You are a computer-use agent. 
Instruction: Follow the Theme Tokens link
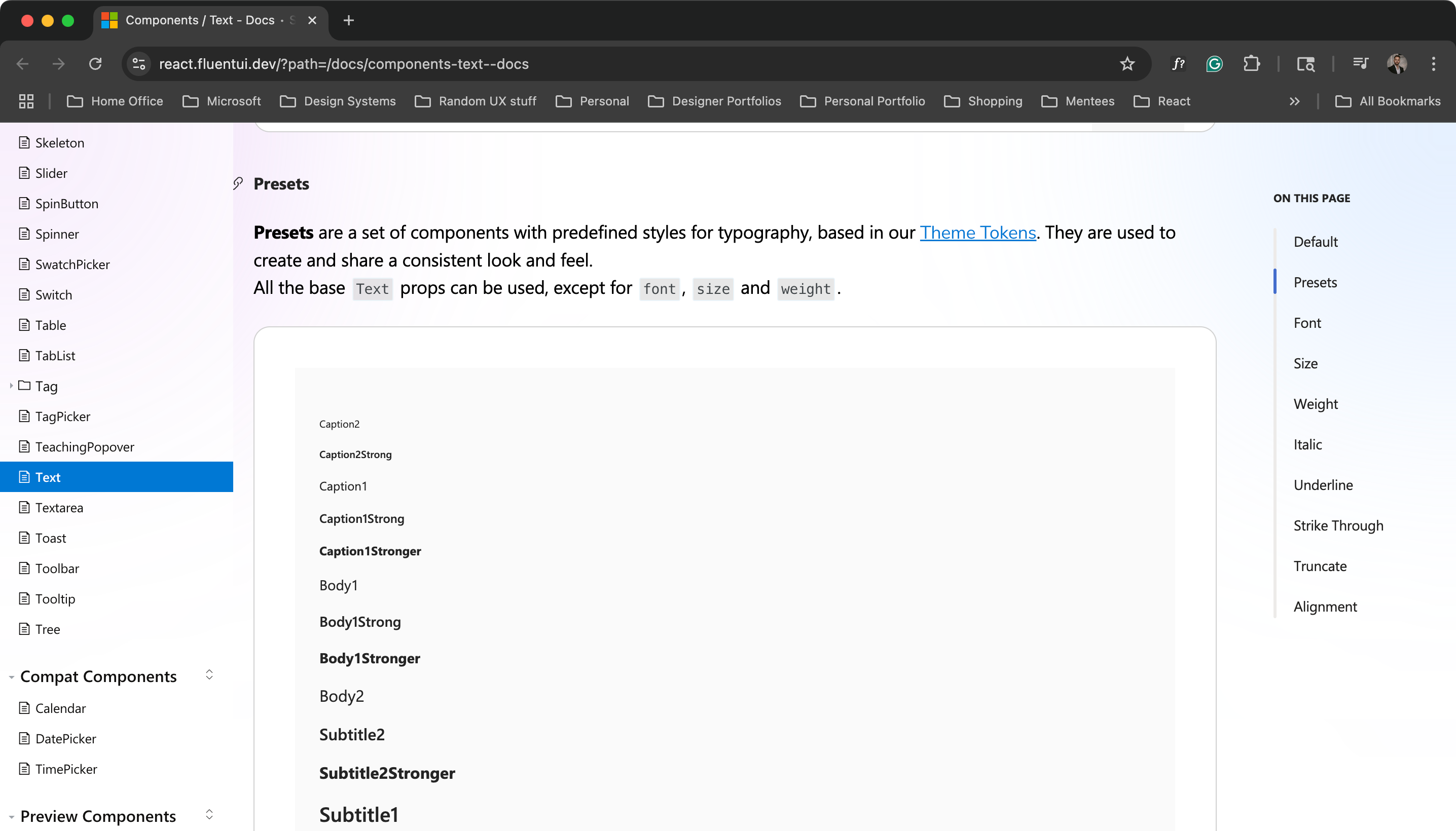[977, 232]
